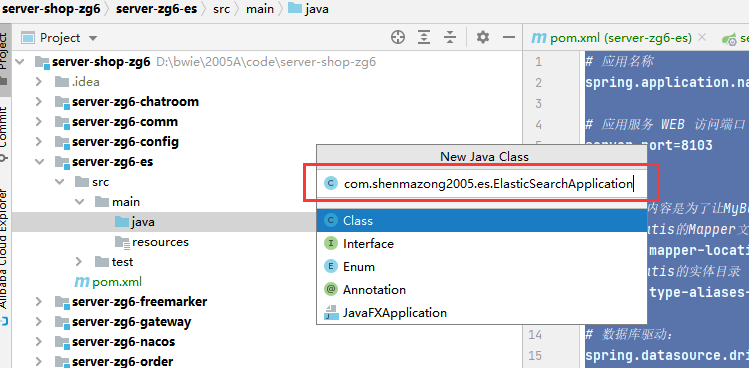749x368 pixels.
Task: Click line number 1 in editor gutter
Action: pos(539,62)
